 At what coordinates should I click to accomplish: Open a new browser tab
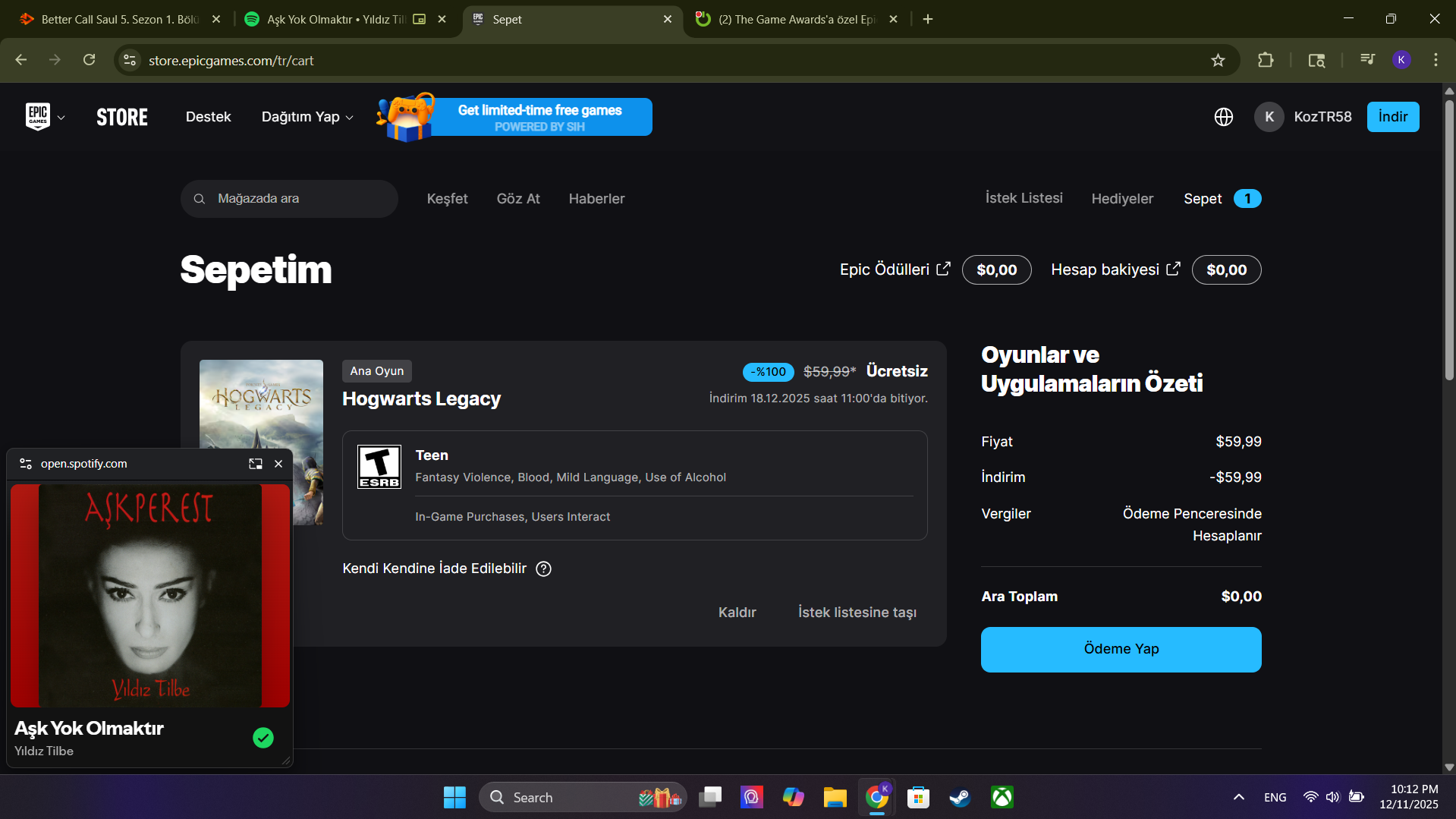coord(928,19)
